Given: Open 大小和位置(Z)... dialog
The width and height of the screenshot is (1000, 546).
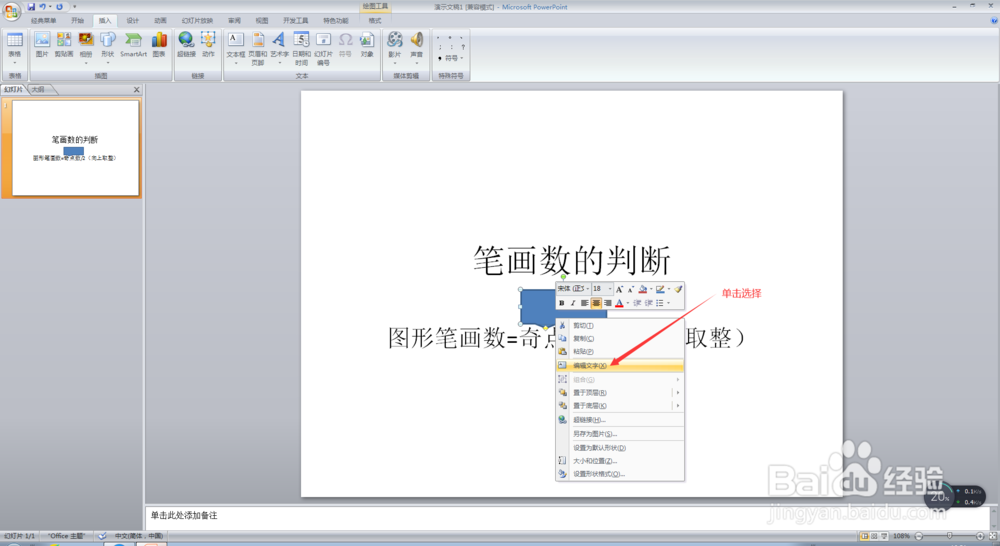Looking at the screenshot, I should click(620, 461).
